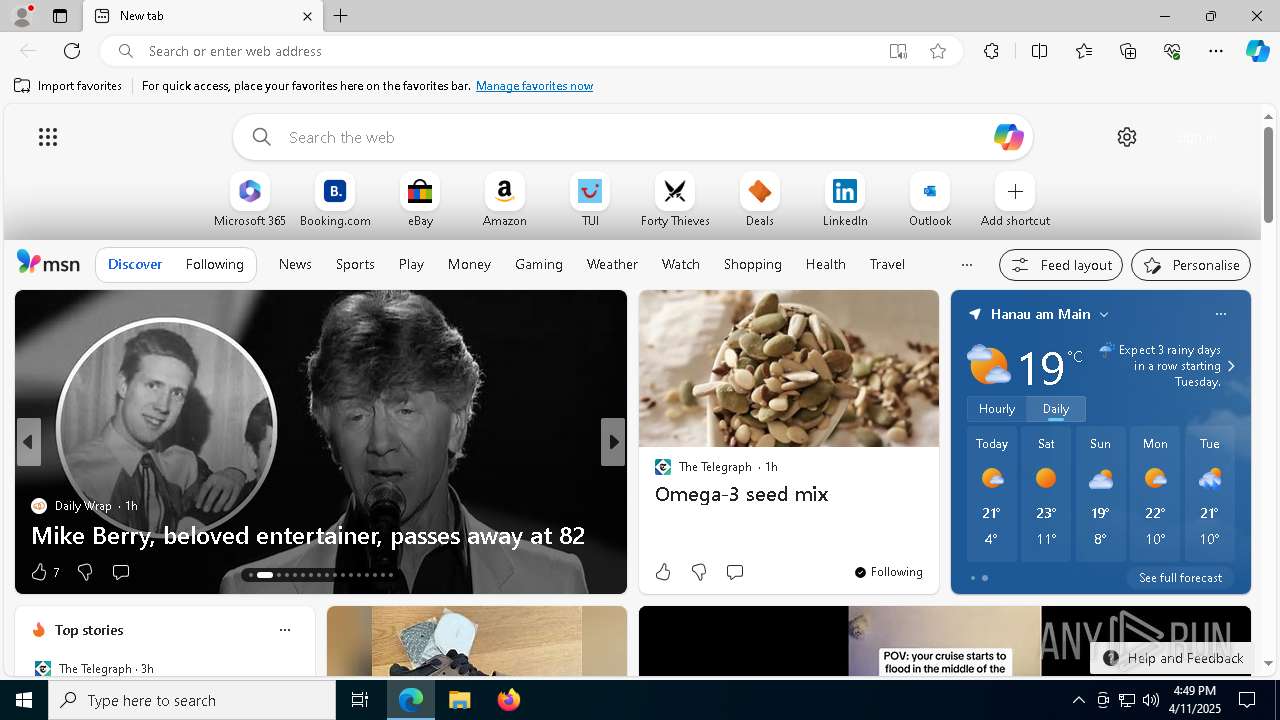
Task: Open Settings and more ellipsis menu
Action: tap(1216, 51)
